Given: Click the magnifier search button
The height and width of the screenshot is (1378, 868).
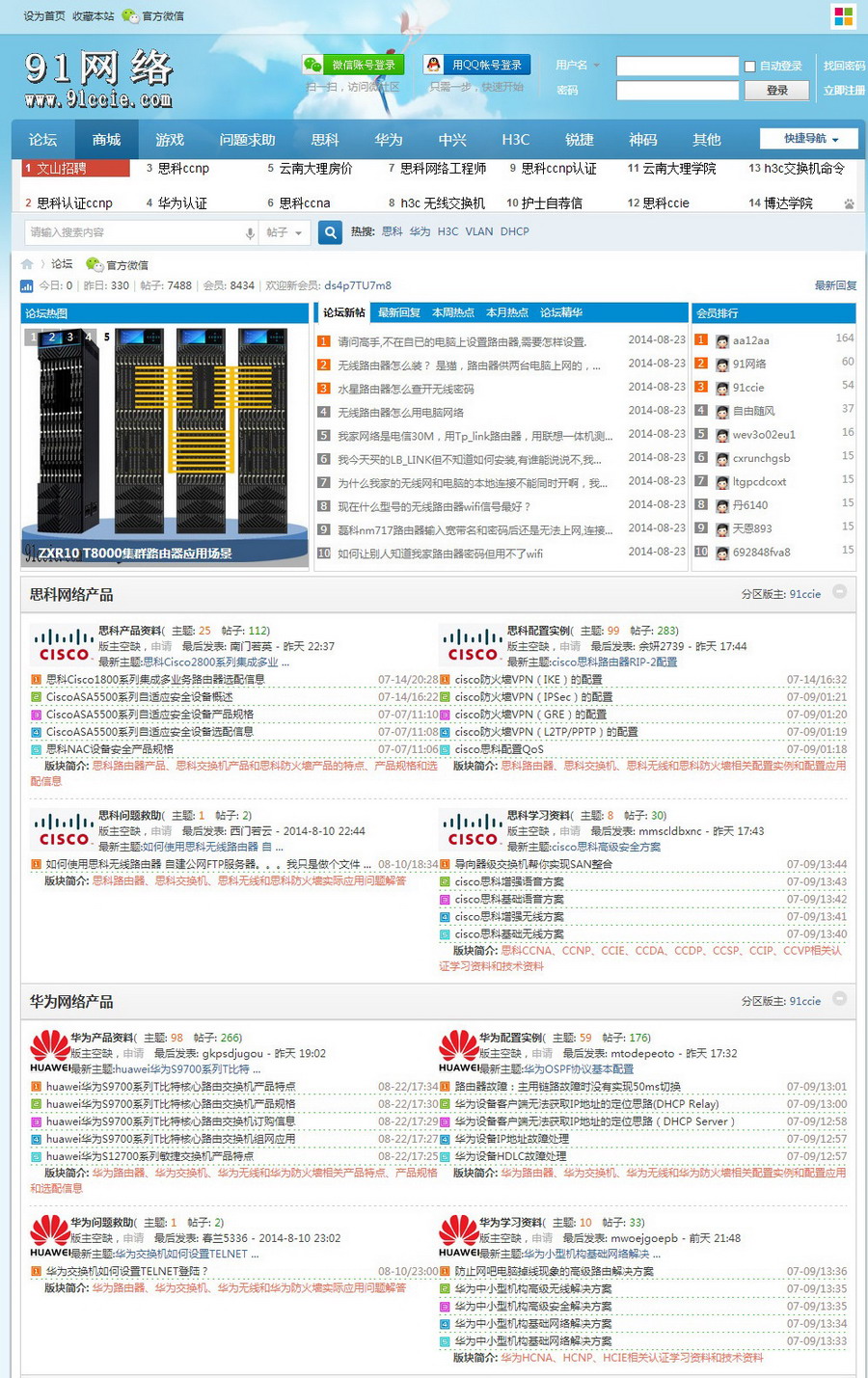Looking at the screenshot, I should point(330,232).
